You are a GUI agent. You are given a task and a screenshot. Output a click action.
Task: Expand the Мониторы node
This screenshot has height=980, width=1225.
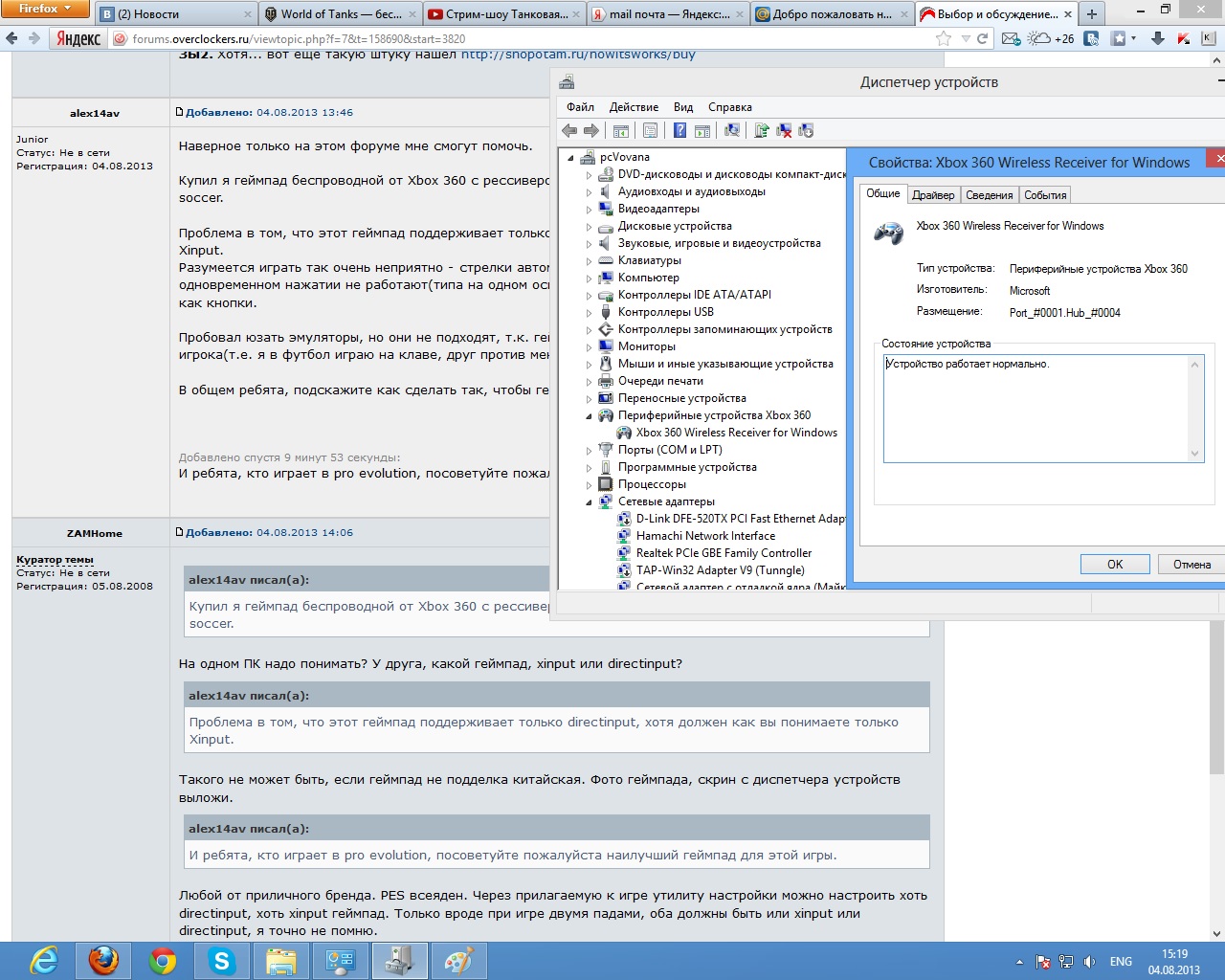pyautogui.click(x=590, y=346)
